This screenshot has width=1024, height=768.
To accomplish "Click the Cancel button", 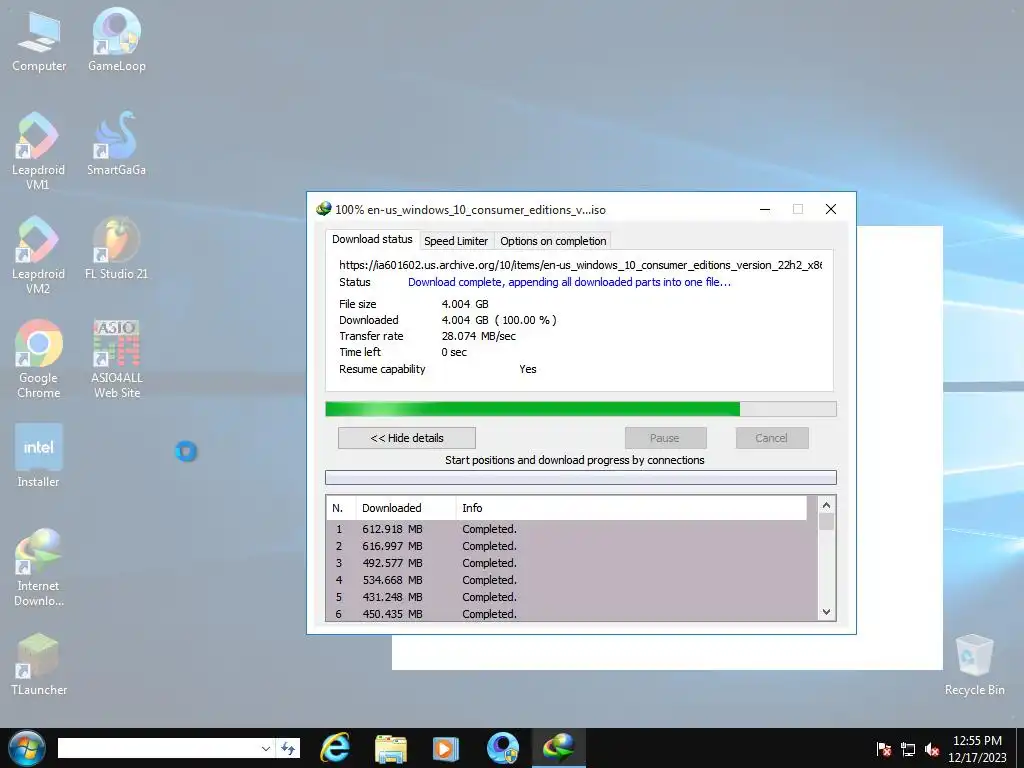I will tap(771, 438).
